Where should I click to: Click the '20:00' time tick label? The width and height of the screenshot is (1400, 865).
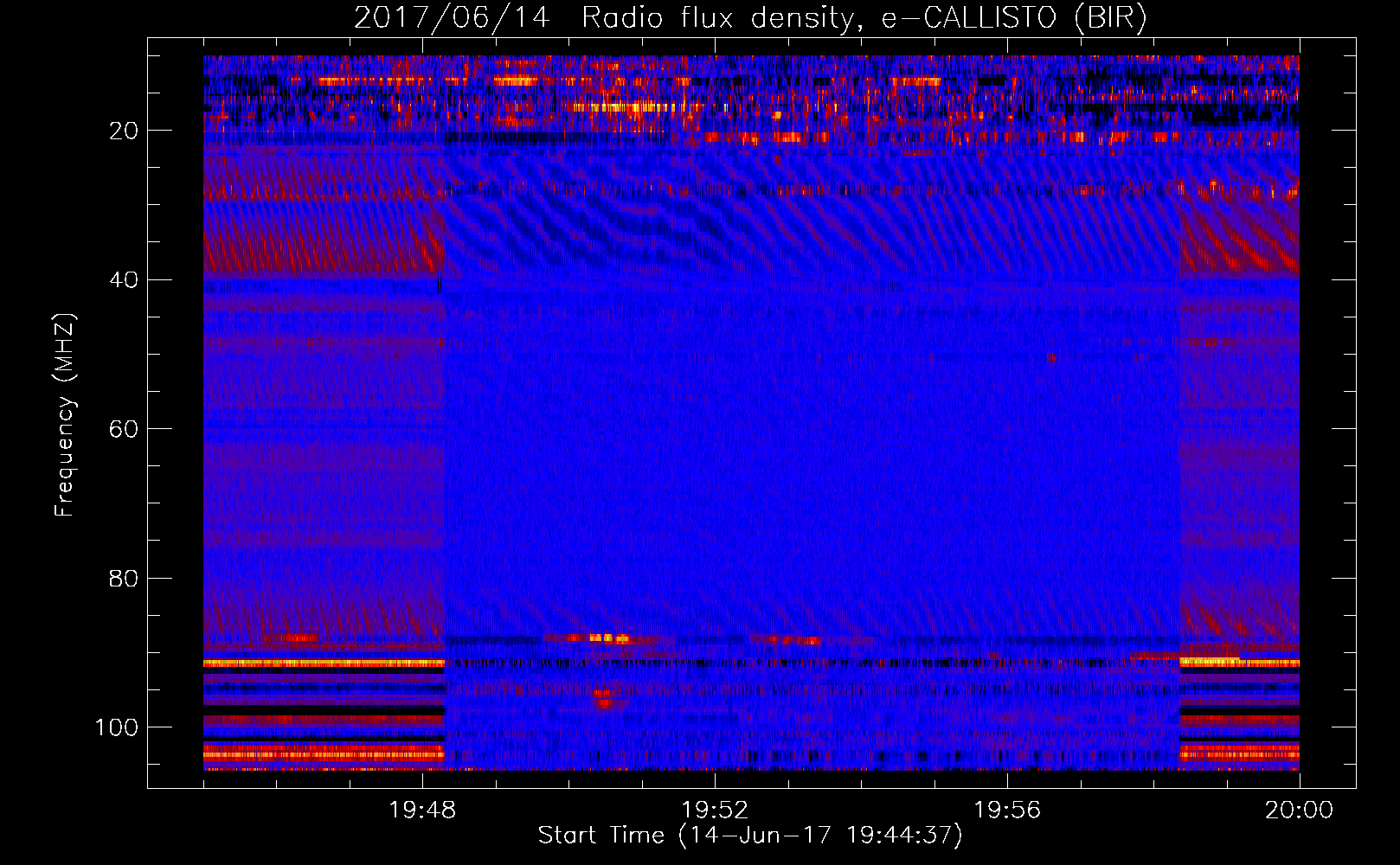tap(1299, 811)
